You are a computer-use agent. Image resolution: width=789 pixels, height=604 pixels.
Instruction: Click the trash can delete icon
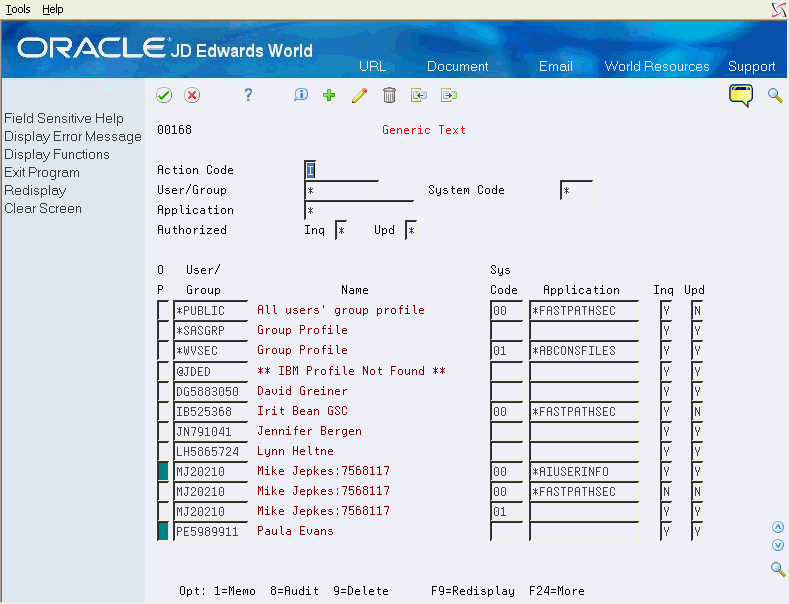point(389,95)
